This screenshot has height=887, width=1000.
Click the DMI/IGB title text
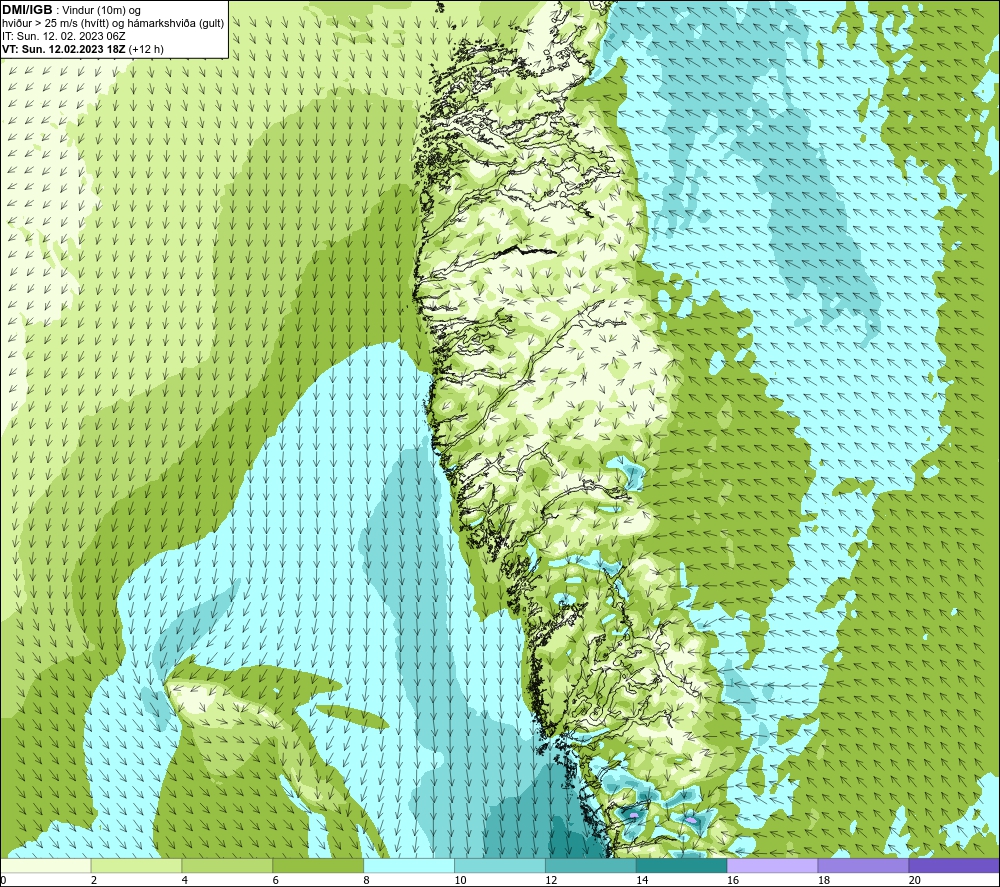[x=27, y=10]
